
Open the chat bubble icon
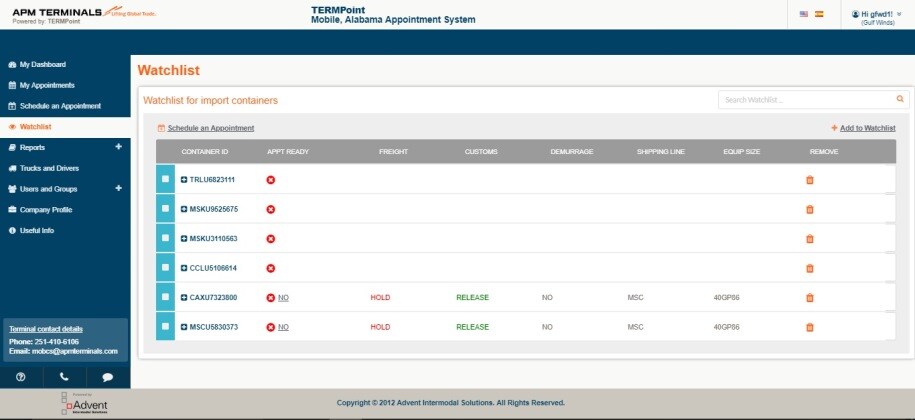tap(108, 377)
